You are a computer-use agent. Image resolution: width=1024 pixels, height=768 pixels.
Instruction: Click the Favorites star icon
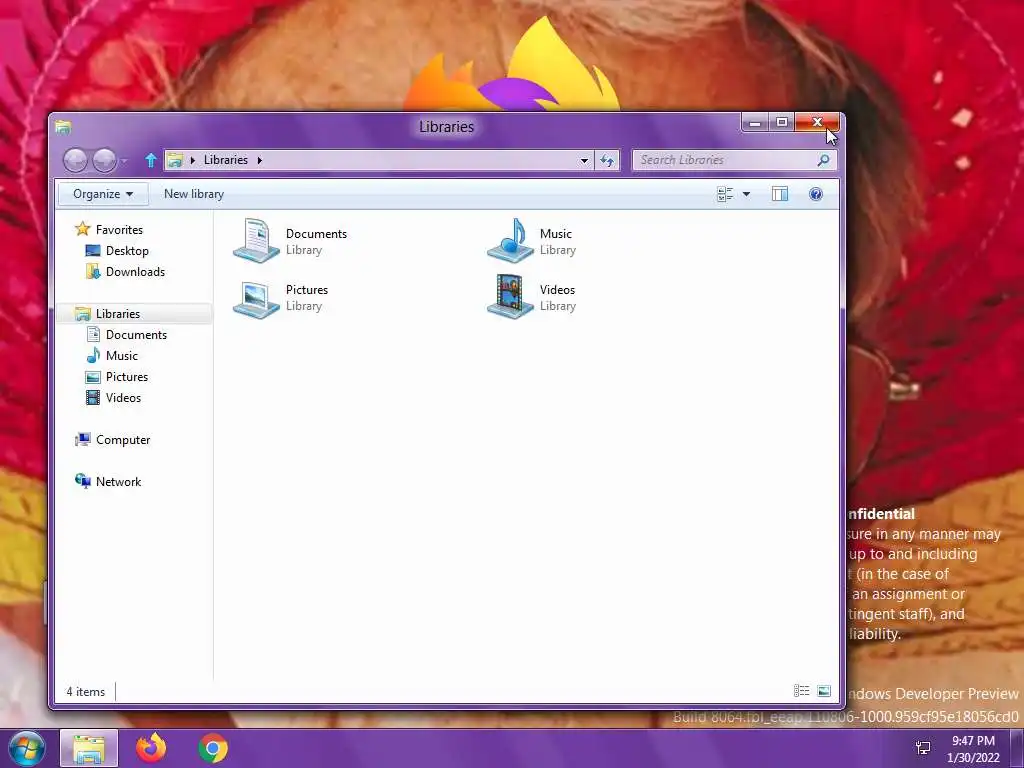(x=82, y=229)
